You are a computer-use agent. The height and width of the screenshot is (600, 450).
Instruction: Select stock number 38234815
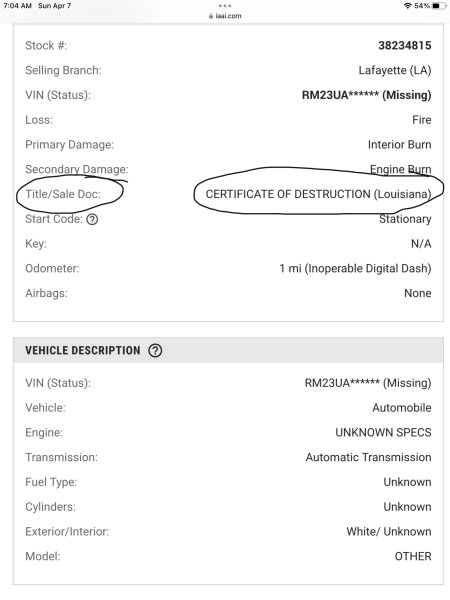click(405, 46)
